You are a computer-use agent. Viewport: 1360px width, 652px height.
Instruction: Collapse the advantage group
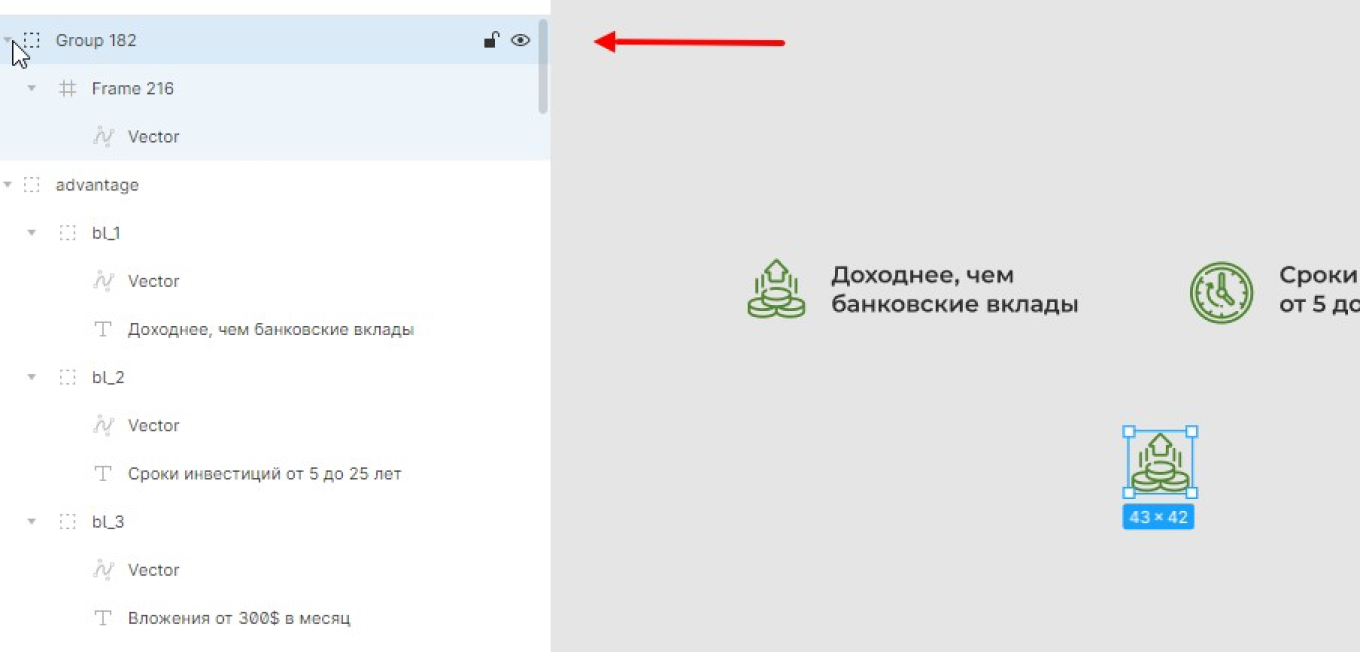(x=8, y=185)
